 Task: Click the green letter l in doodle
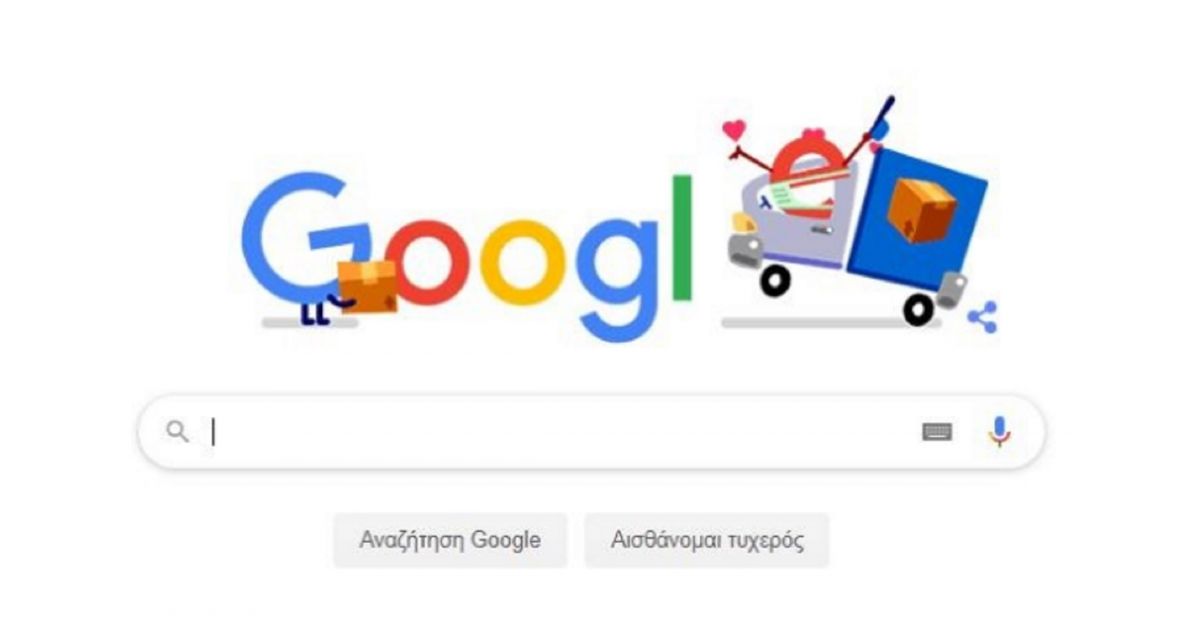[x=682, y=237]
